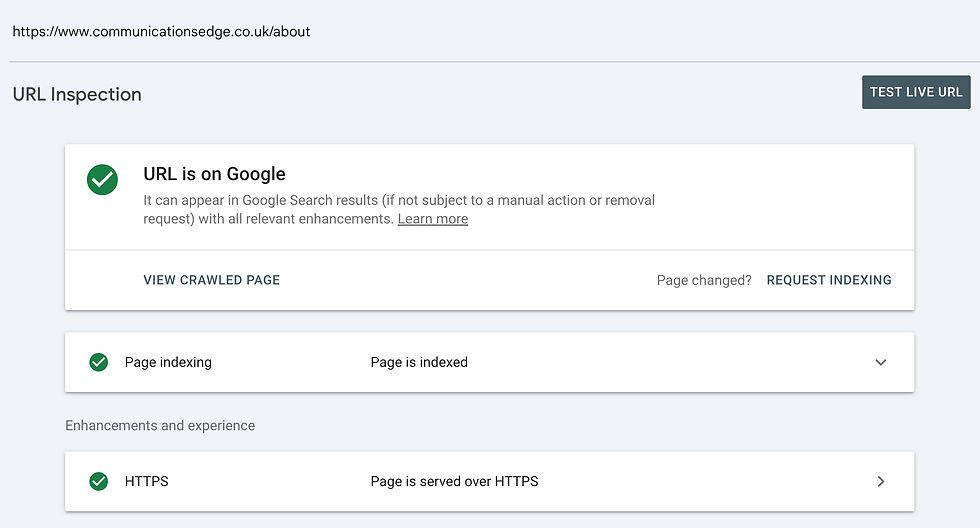This screenshot has height=528, width=980.
Task: Click the Page is indexed status text
Action: pyautogui.click(x=419, y=362)
